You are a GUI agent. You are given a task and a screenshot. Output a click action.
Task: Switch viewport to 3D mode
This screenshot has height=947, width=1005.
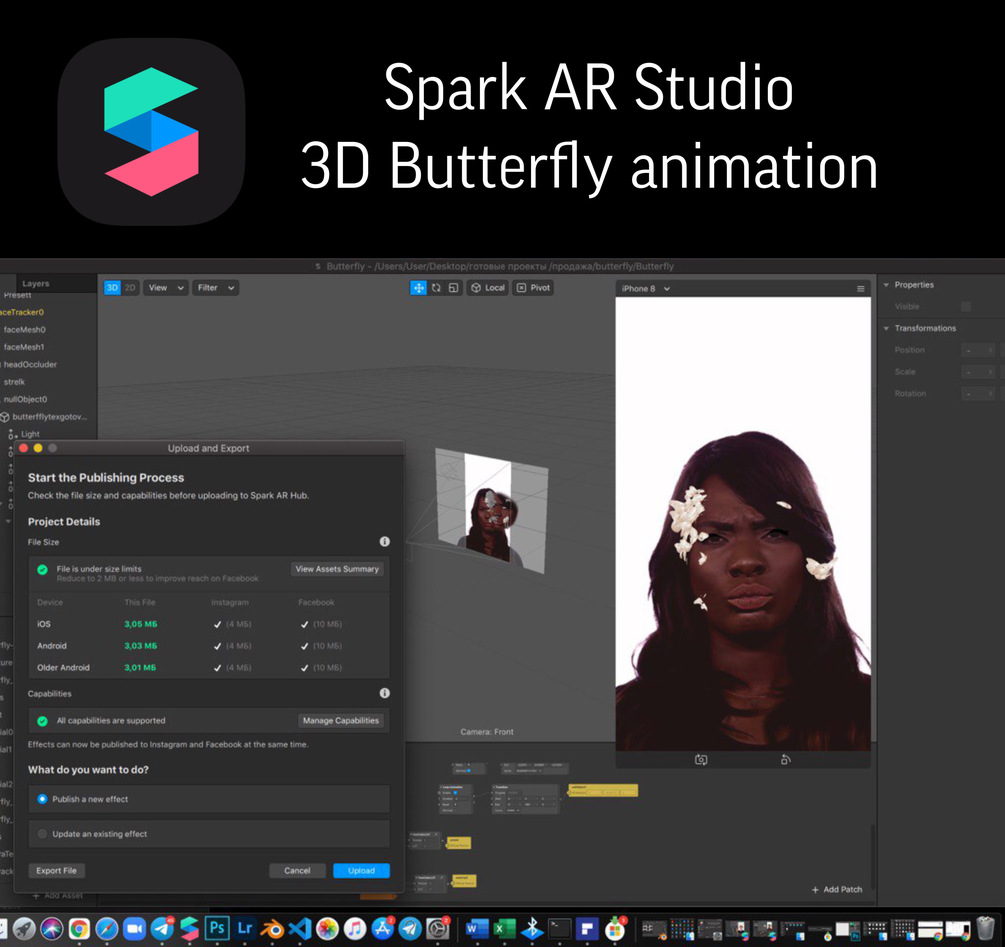pyautogui.click(x=112, y=288)
